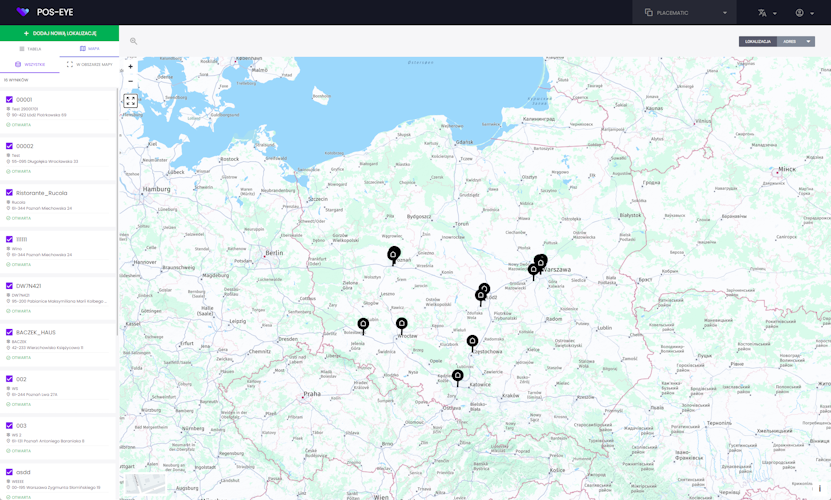Open the DW7N421 location entry
831x500 pixels.
coord(29,286)
